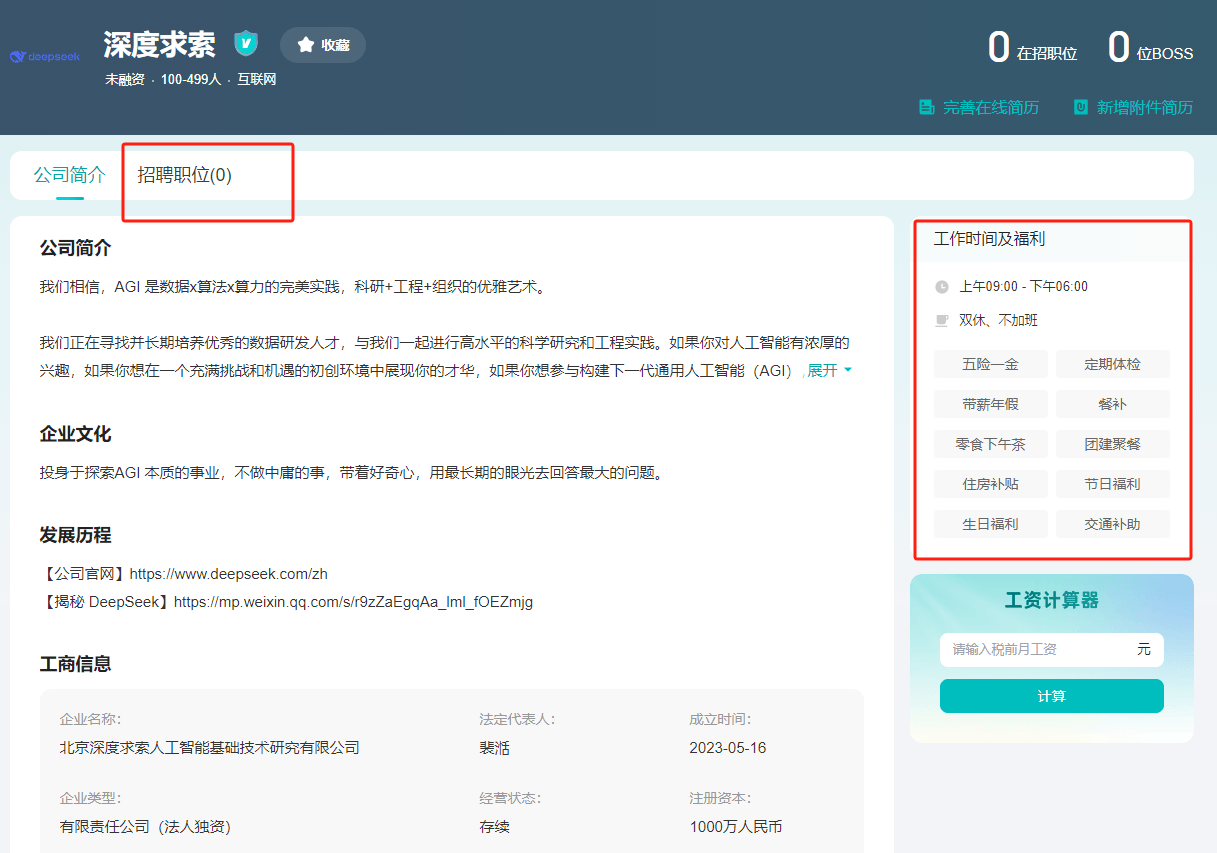Click the 发展历程 section heading

point(75,535)
